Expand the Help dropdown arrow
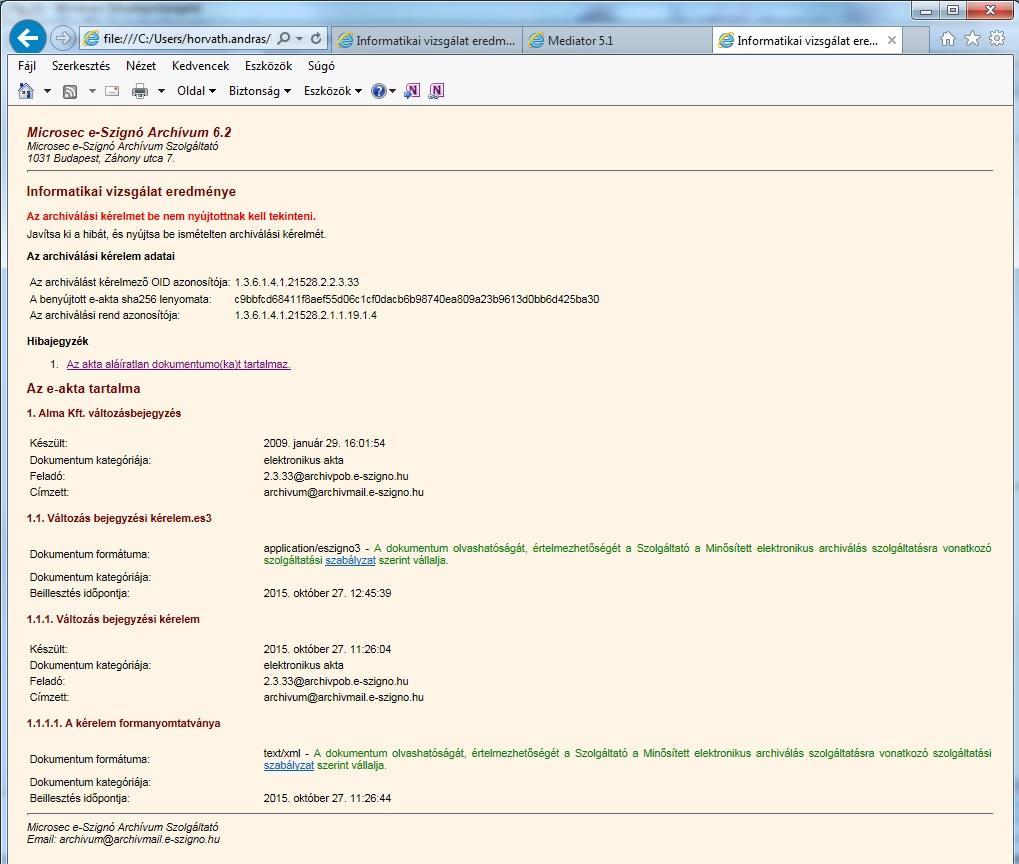Screen dimensions: 1019x864 pos(392,91)
